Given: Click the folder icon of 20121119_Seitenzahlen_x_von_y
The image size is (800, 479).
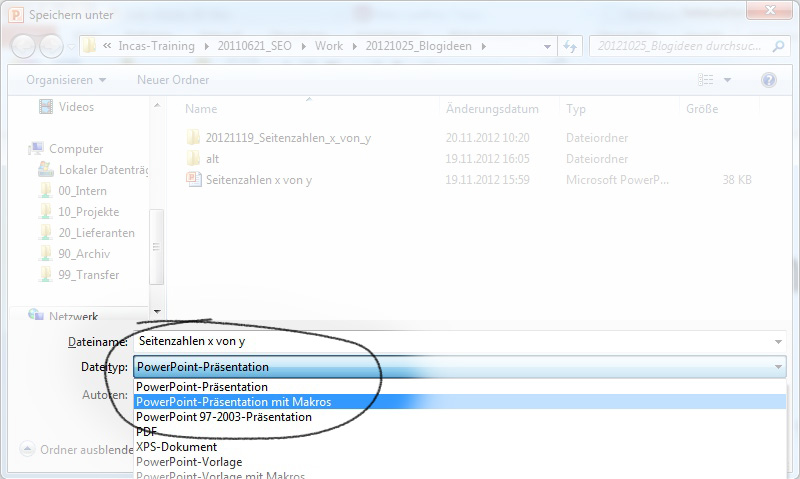Looking at the screenshot, I should [193, 137].
